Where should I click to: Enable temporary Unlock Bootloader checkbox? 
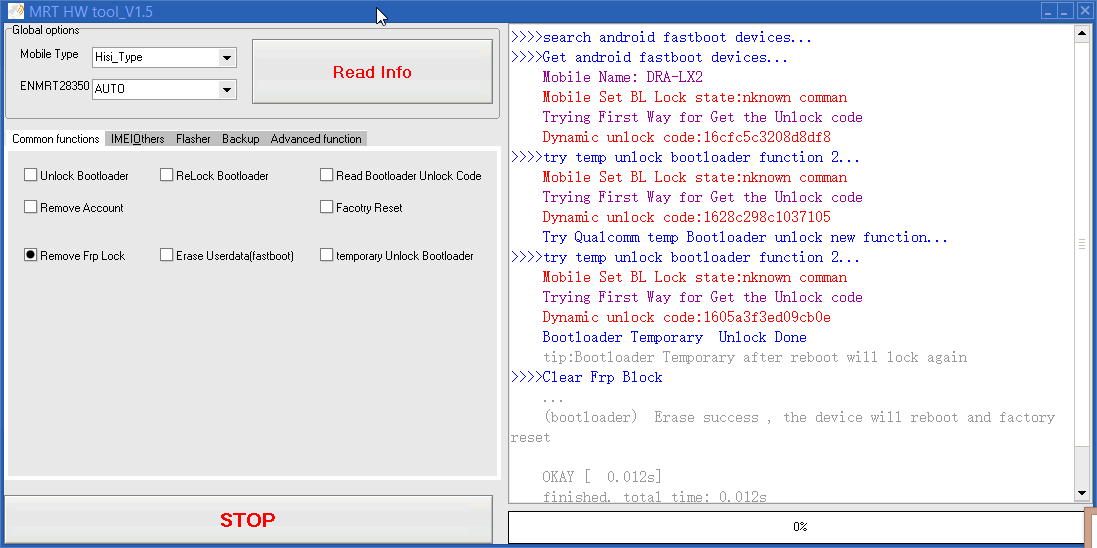pos(326,255)
